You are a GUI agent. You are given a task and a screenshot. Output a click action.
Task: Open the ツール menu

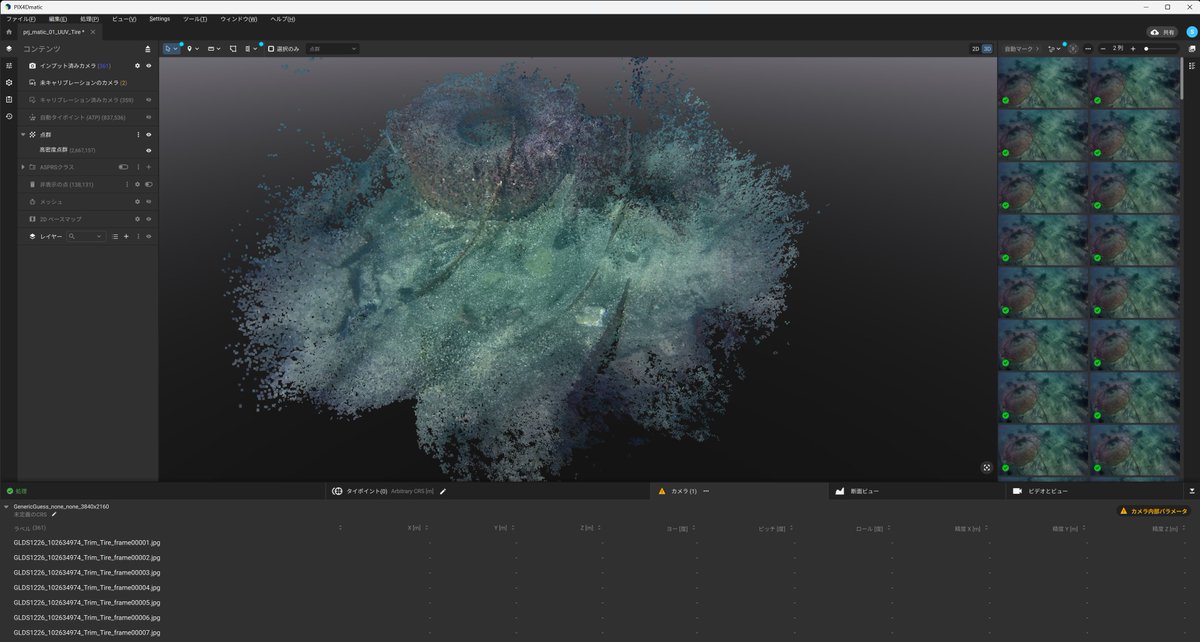[195, 19]
